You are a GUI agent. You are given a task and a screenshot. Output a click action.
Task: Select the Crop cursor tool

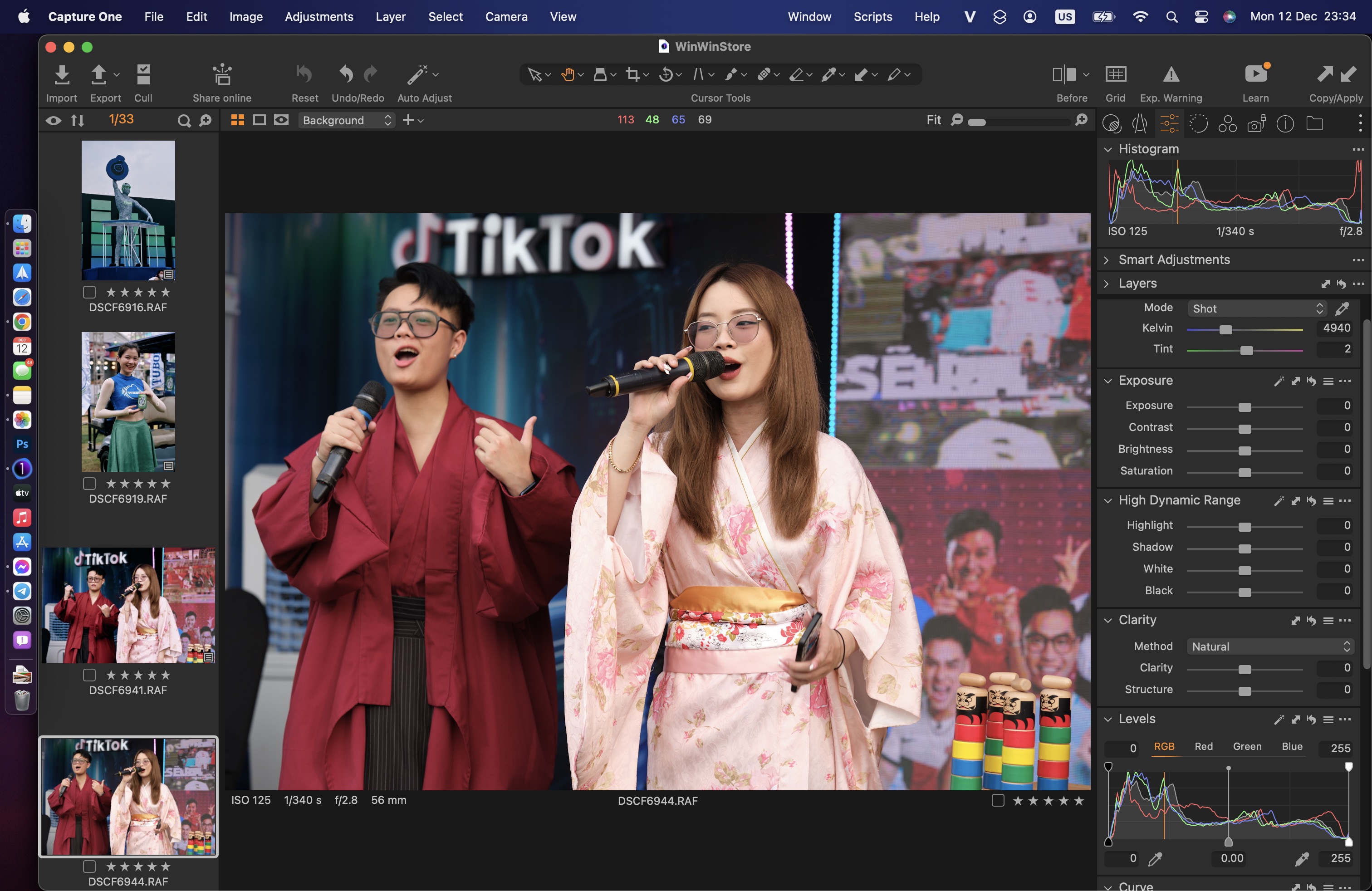point(633,74)
